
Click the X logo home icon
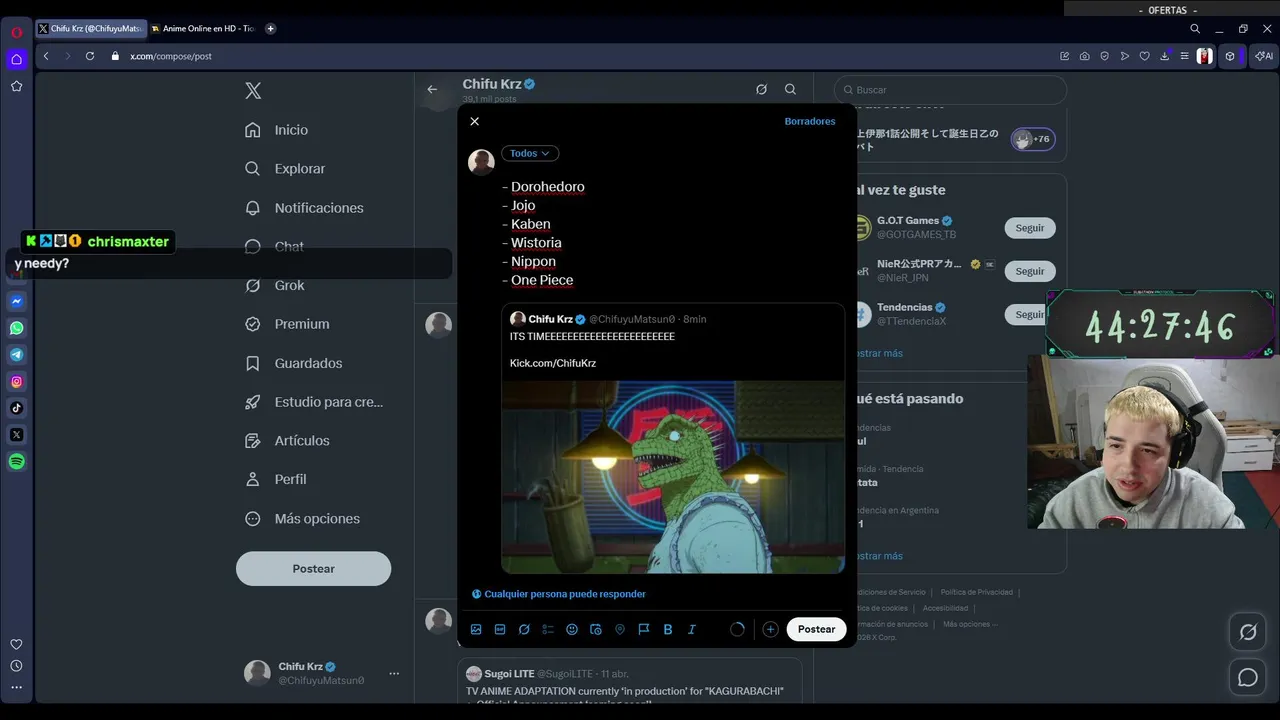(x=253, y=91)
